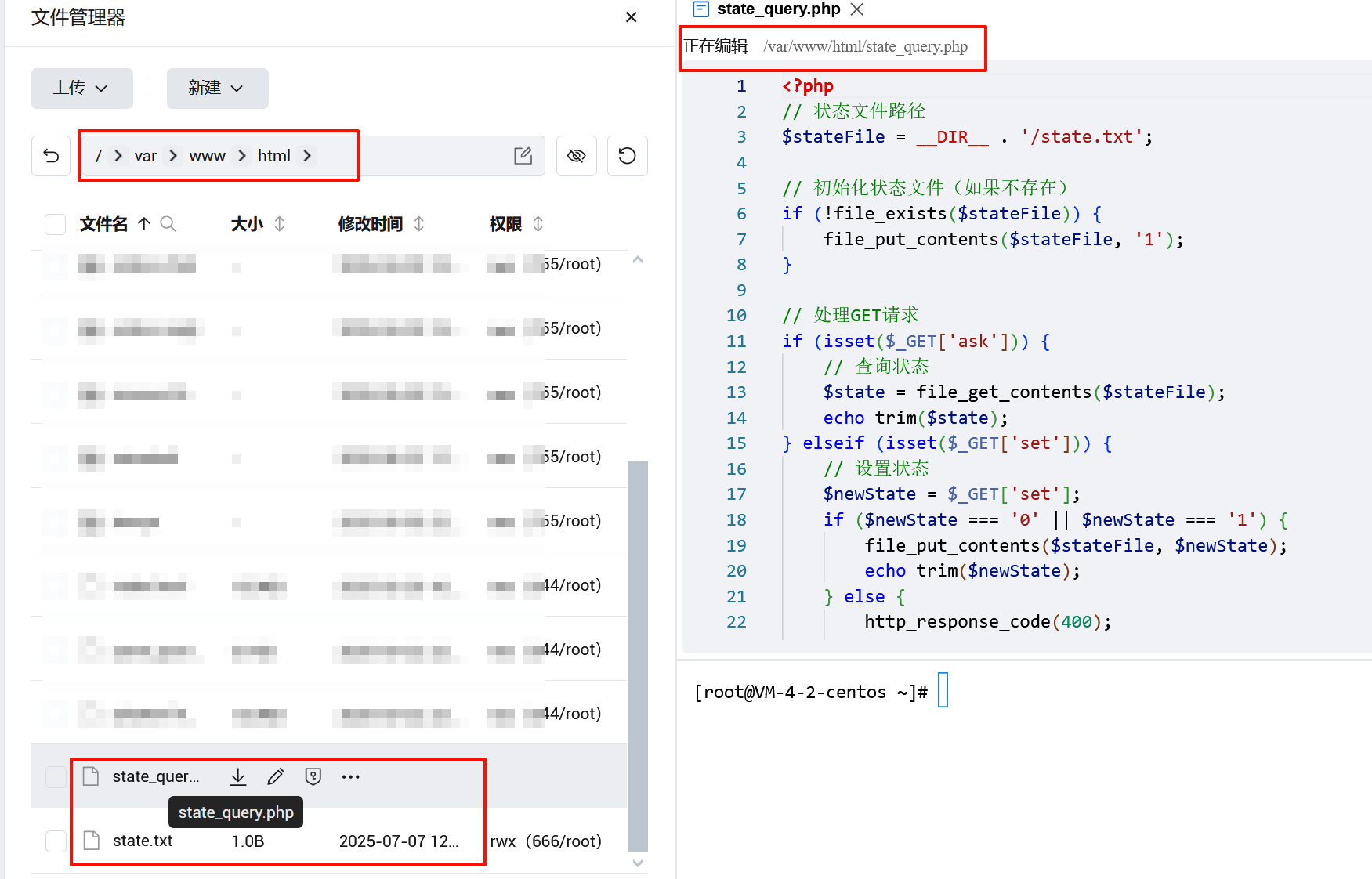Click the echo trim($state); line
Image resolution: width=1372 pixels, height=879 pixels.
pyautogui.click(x=916, y=418)
